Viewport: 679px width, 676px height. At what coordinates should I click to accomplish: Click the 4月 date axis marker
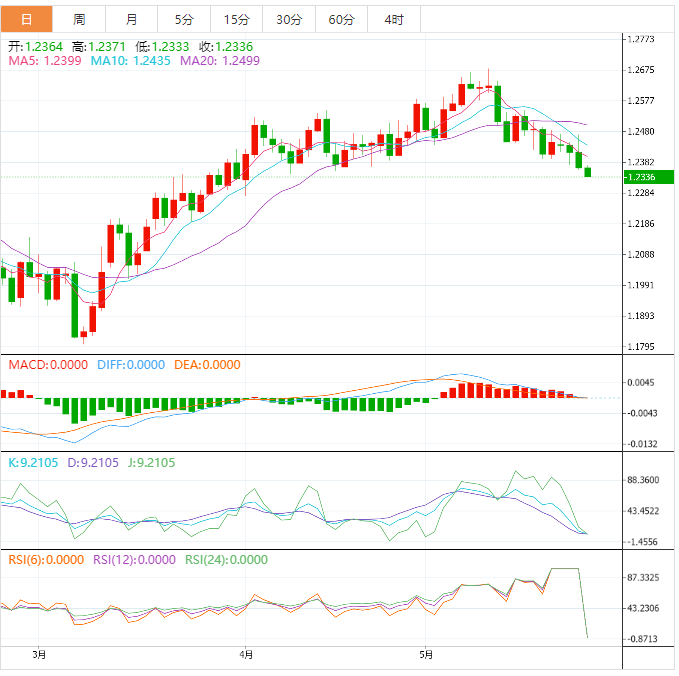[x=246, y=655]
